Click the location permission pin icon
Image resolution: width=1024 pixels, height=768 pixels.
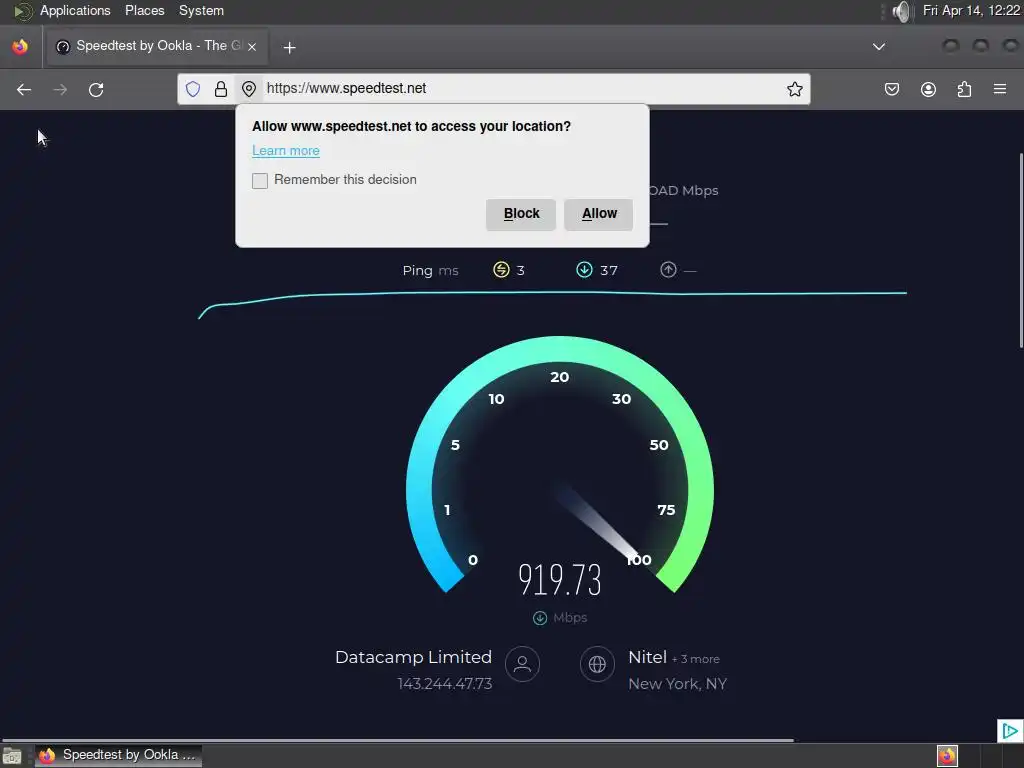[x=249, y=89]
